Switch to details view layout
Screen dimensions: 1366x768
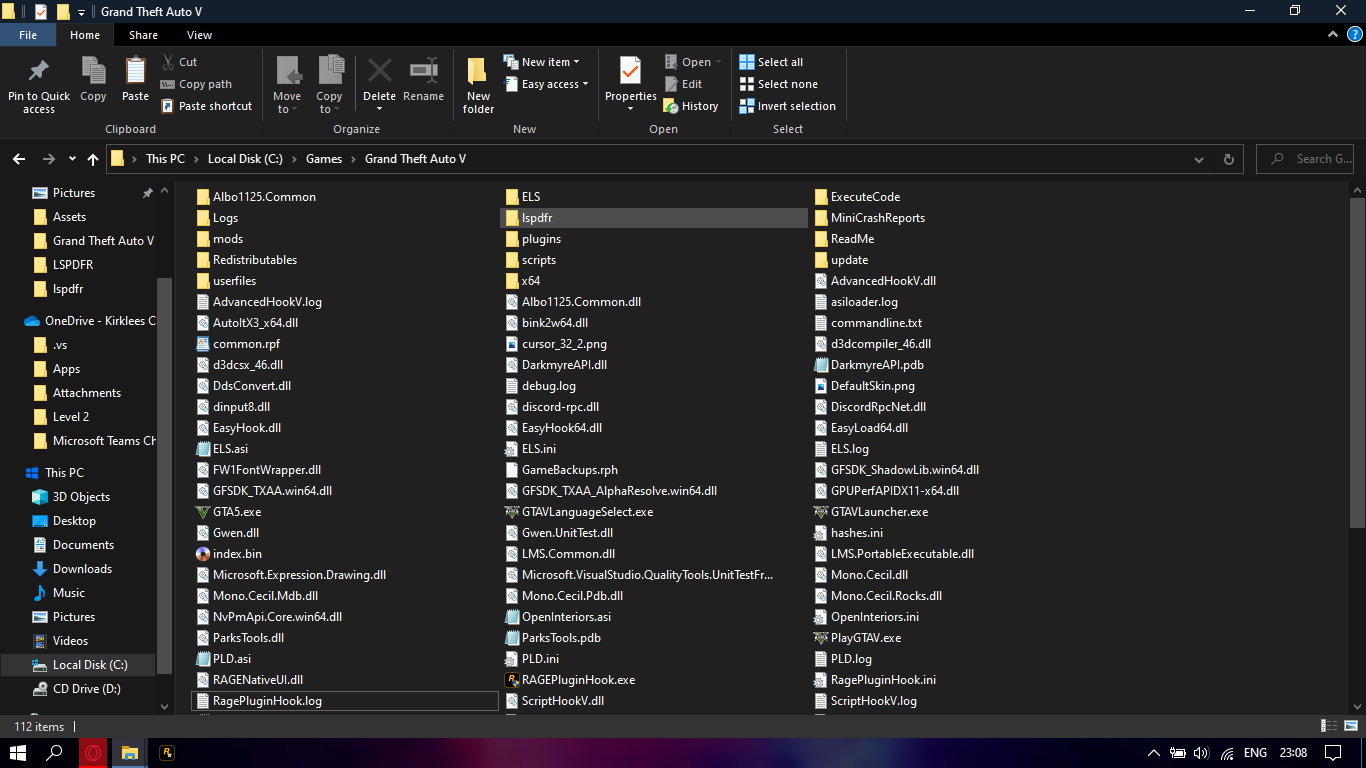[1329, 727]
